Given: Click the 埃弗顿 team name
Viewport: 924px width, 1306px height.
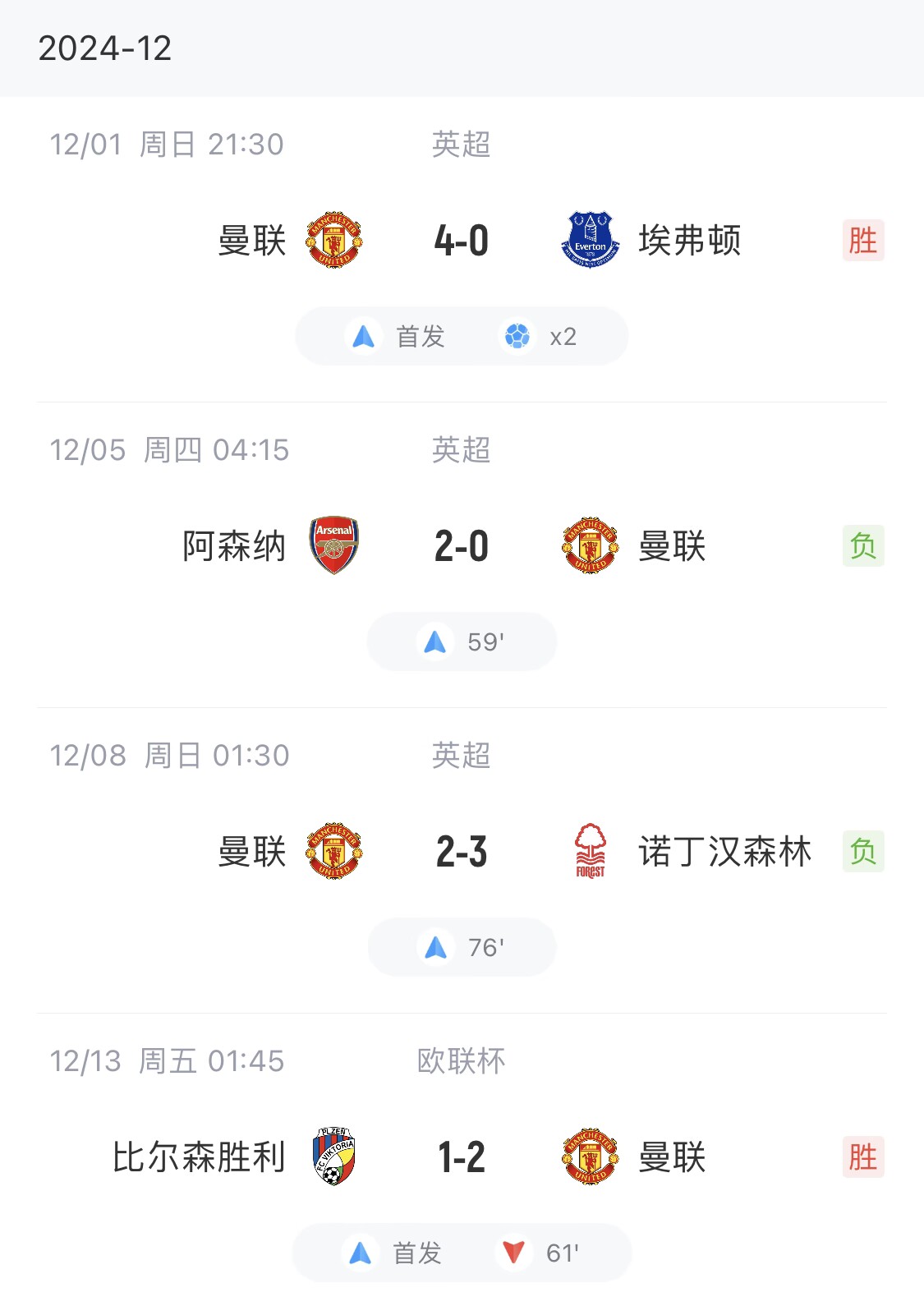Looking at the screenshot, I should tap(690, 241).
